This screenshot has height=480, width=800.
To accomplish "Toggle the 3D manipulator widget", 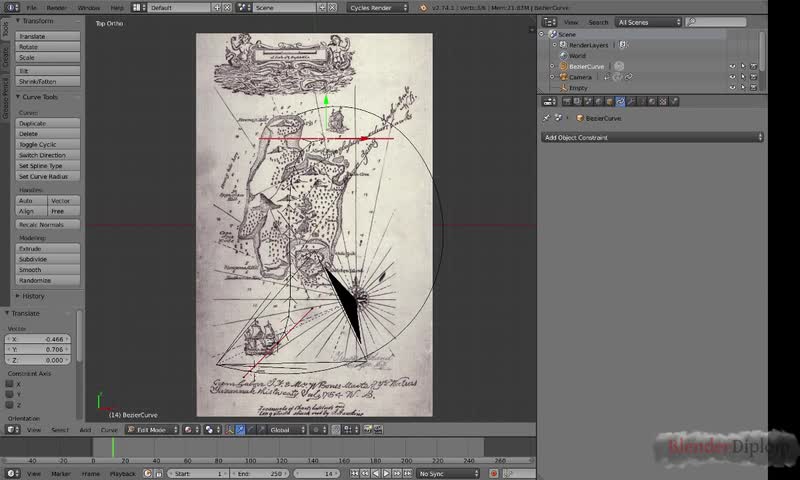I will click(x=230, y=430).
